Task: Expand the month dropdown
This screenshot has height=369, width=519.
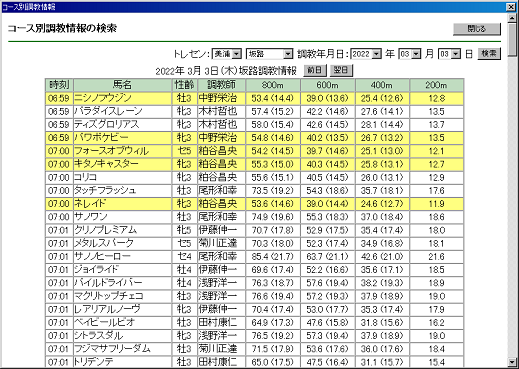Action: point(410,54)
